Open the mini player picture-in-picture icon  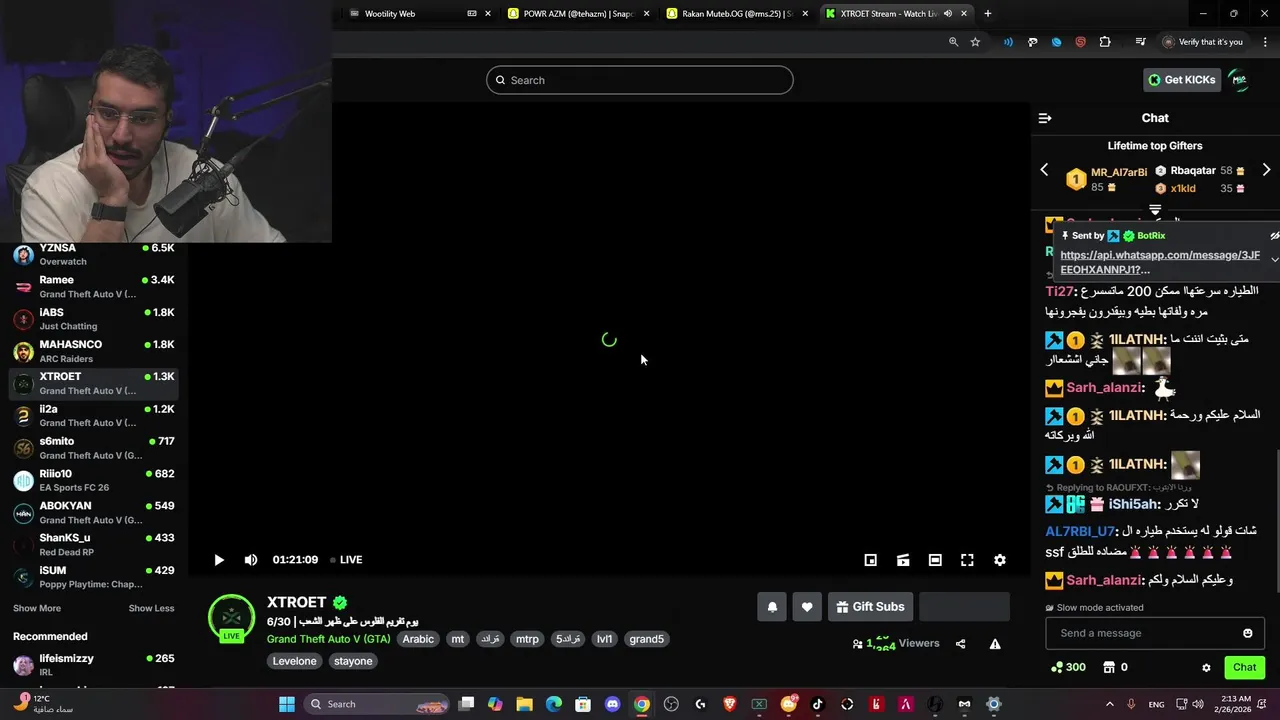pos(871,560)
